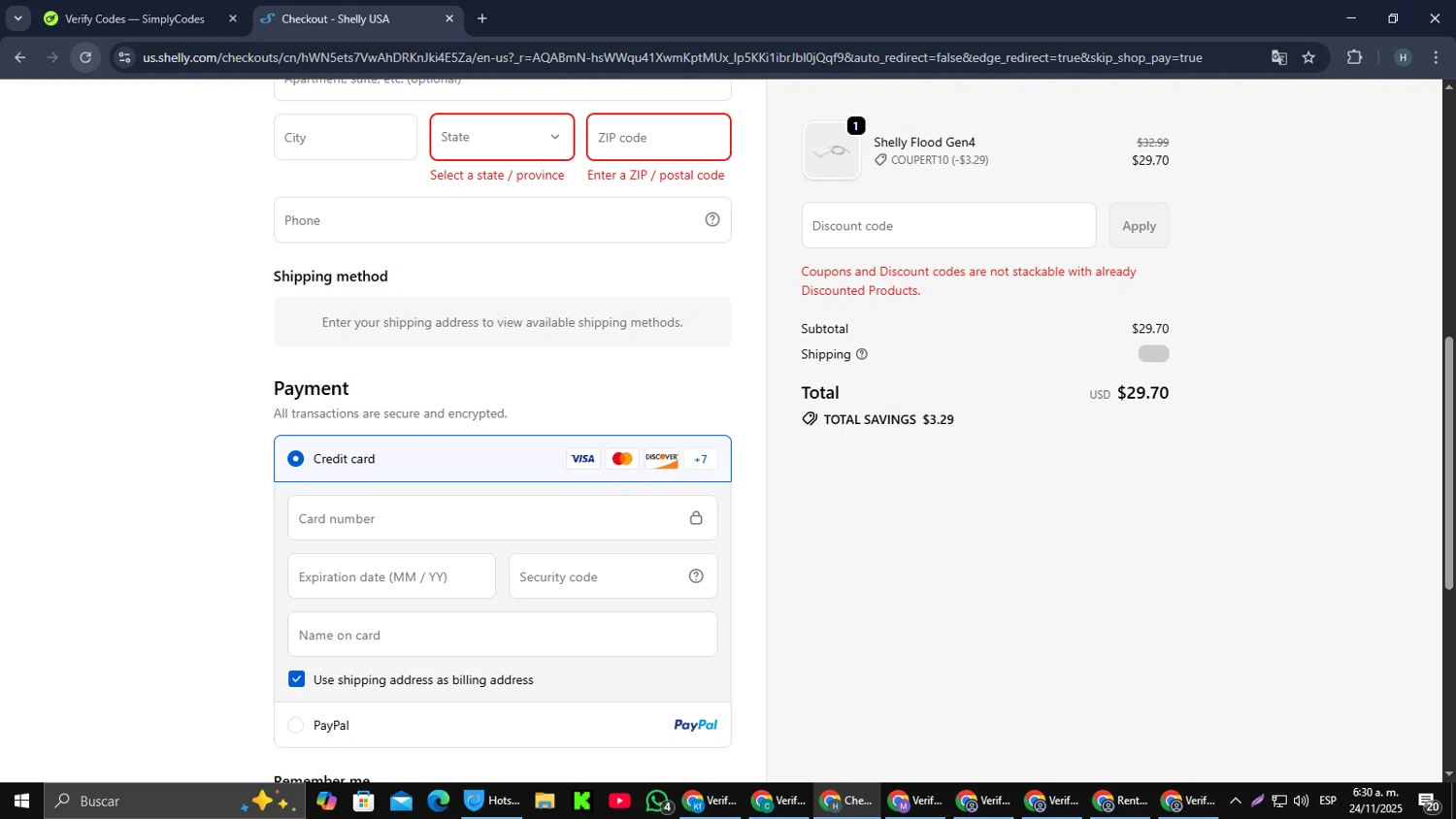Close the Verify Codes SimplyCodes tab
The width and height of the screenshot is (1456, 819).
click(233, 18)
